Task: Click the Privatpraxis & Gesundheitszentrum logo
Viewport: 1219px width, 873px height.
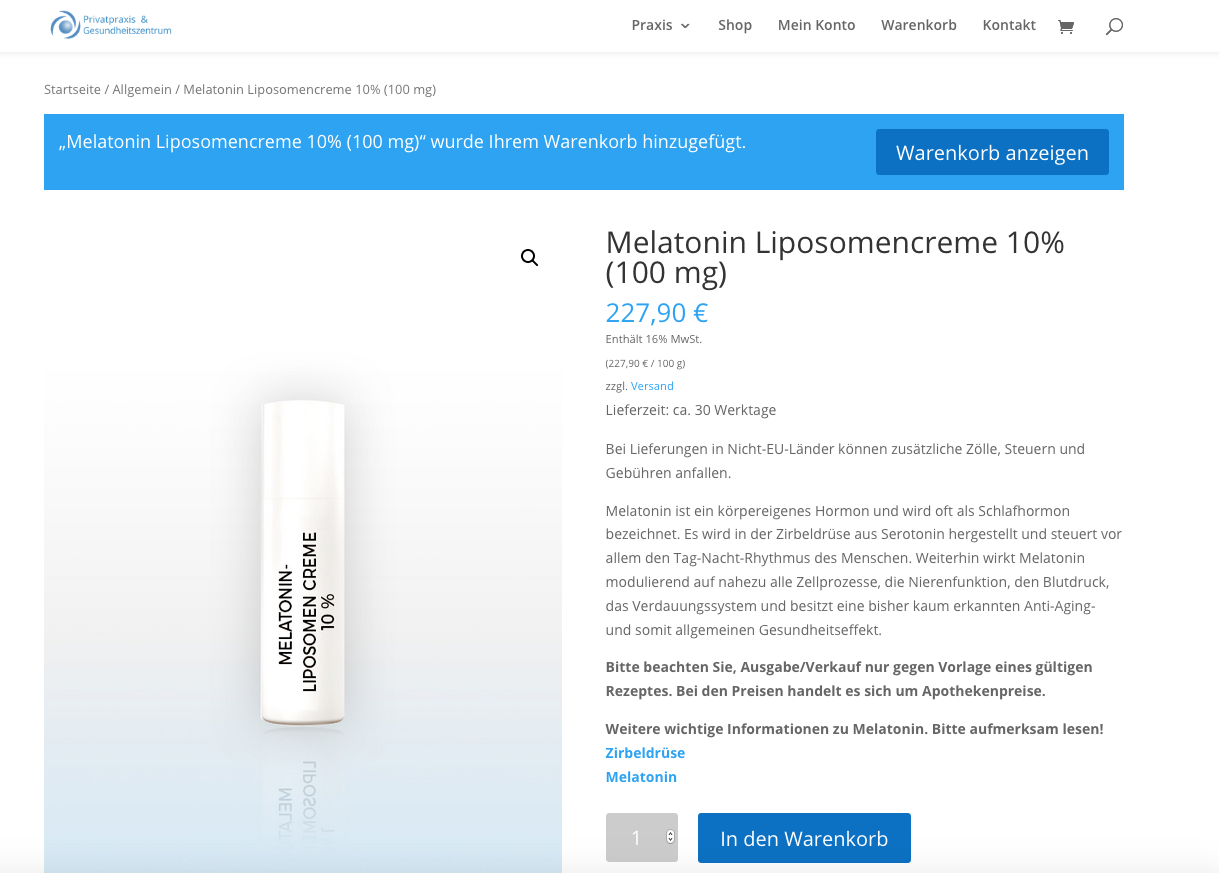Action: (x=111, y=25)
